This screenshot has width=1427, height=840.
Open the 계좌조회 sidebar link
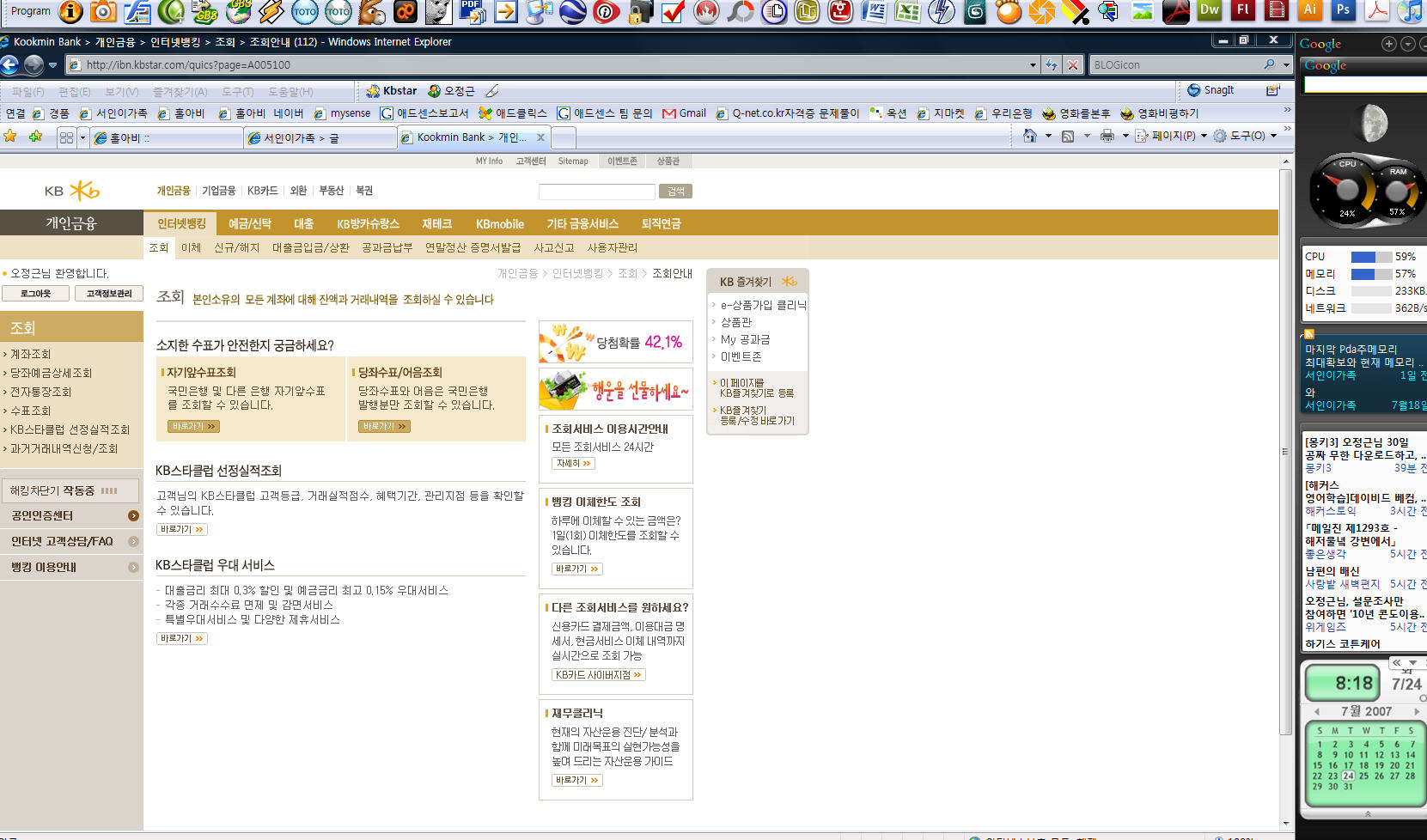tap(30, 354)
